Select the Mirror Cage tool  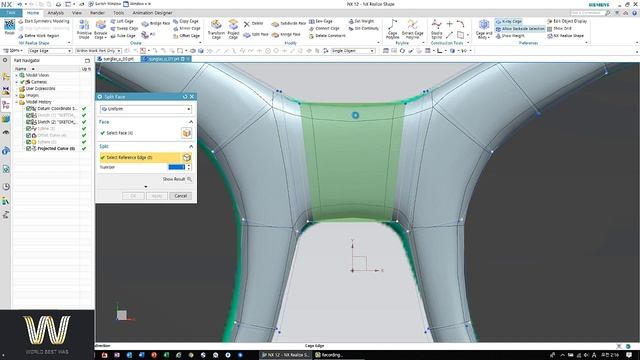187,29
